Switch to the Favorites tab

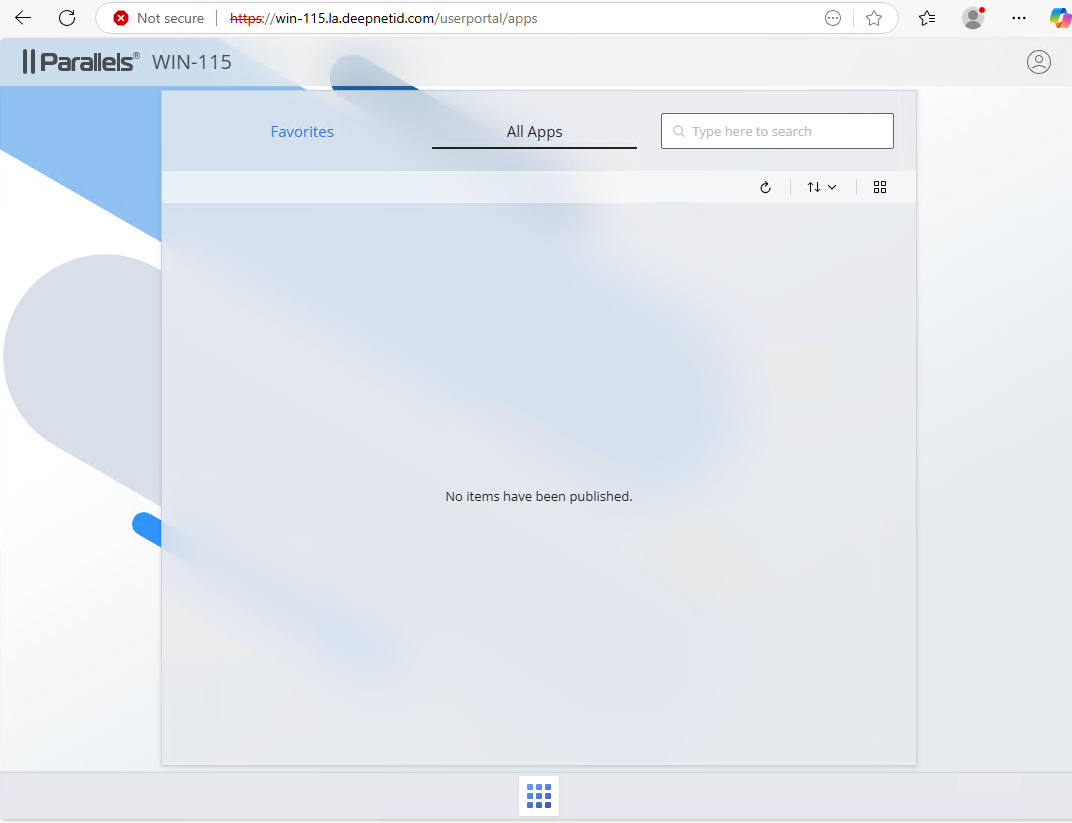(x=302, y=132)
